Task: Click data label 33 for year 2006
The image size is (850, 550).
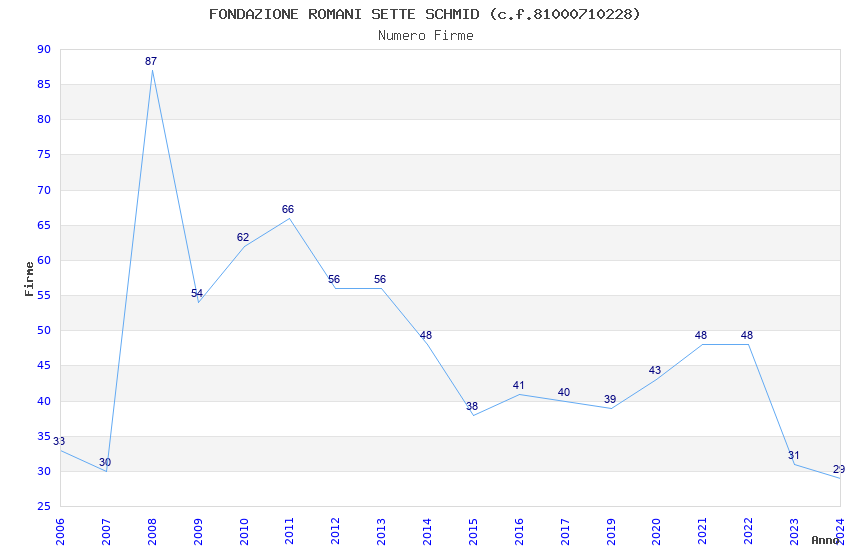Action: [x=59, y=441]
